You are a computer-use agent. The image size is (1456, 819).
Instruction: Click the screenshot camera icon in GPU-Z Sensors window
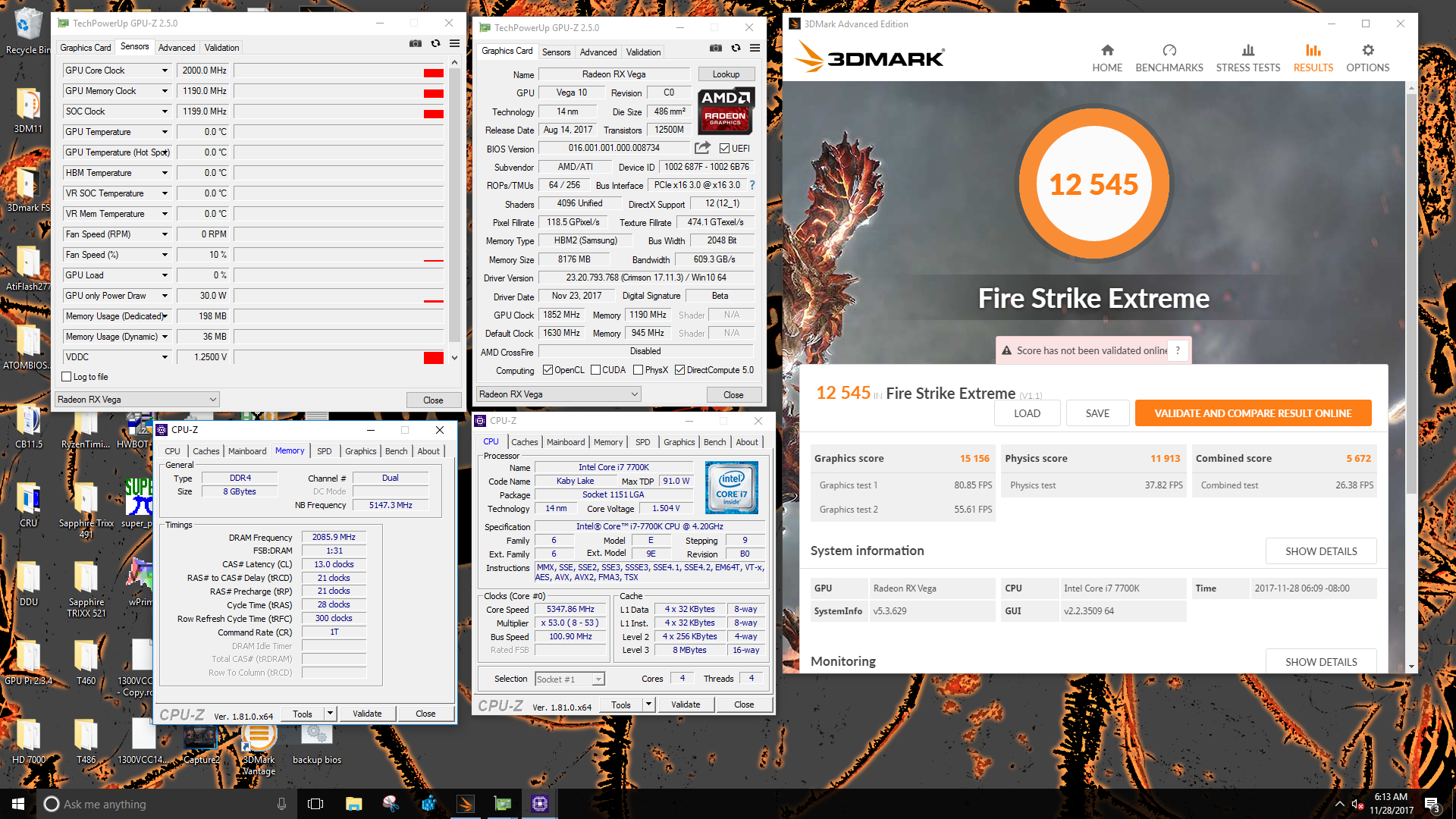pyautogui.click(x=416, y=43)
